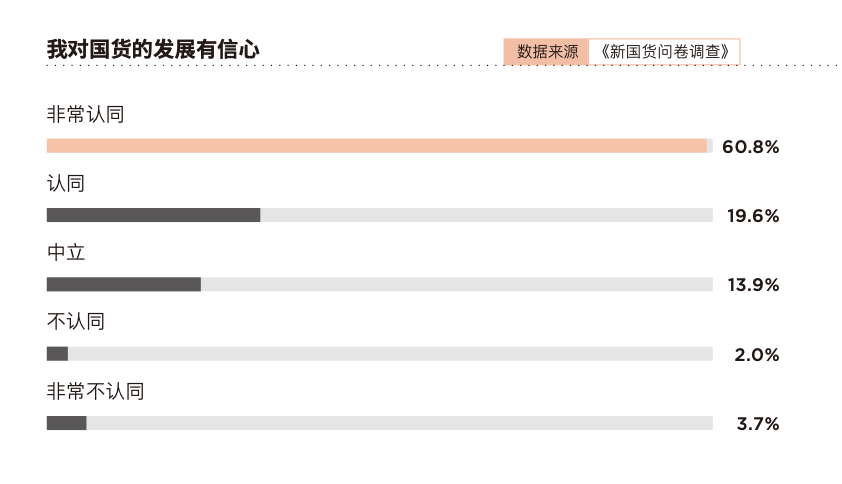Viewport: 842px width, 484px height.
Task: Click the 60.8% value
Action: tap(750, 147)
